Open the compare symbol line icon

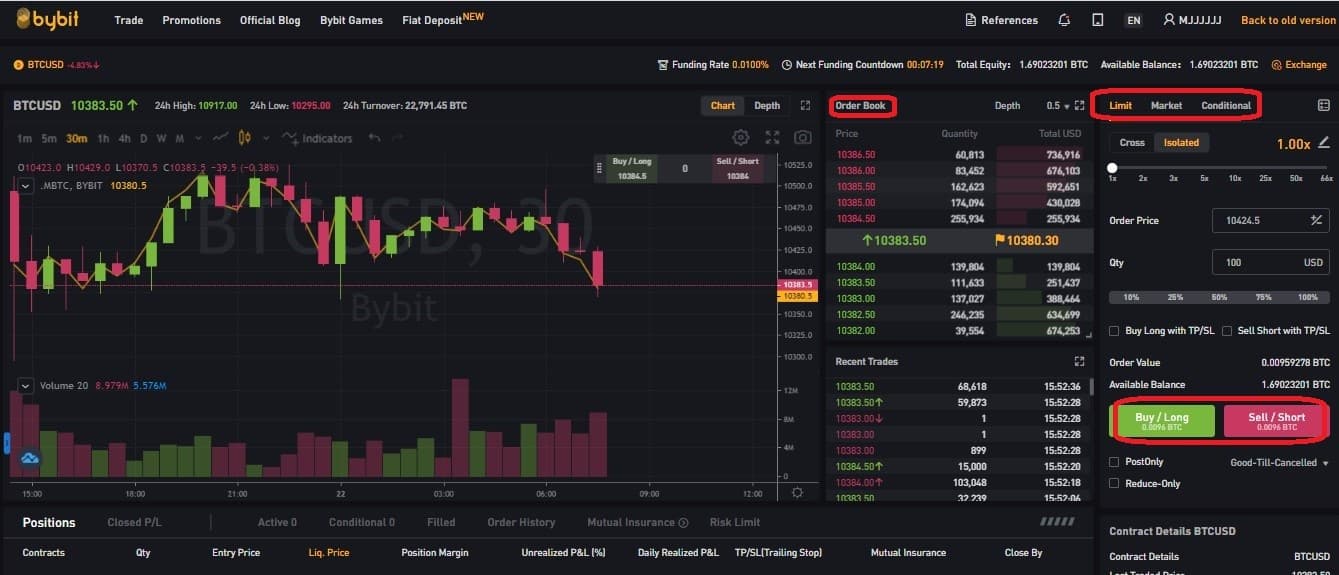(220, 138)
